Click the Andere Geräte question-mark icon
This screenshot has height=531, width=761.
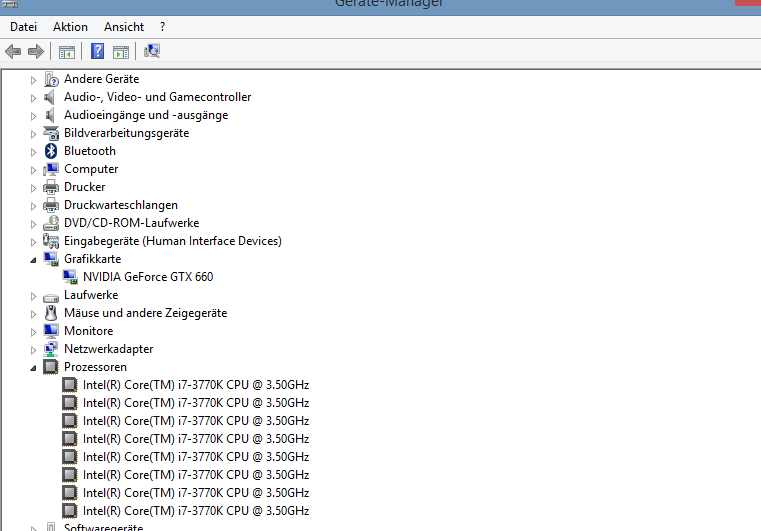point(51,79)
